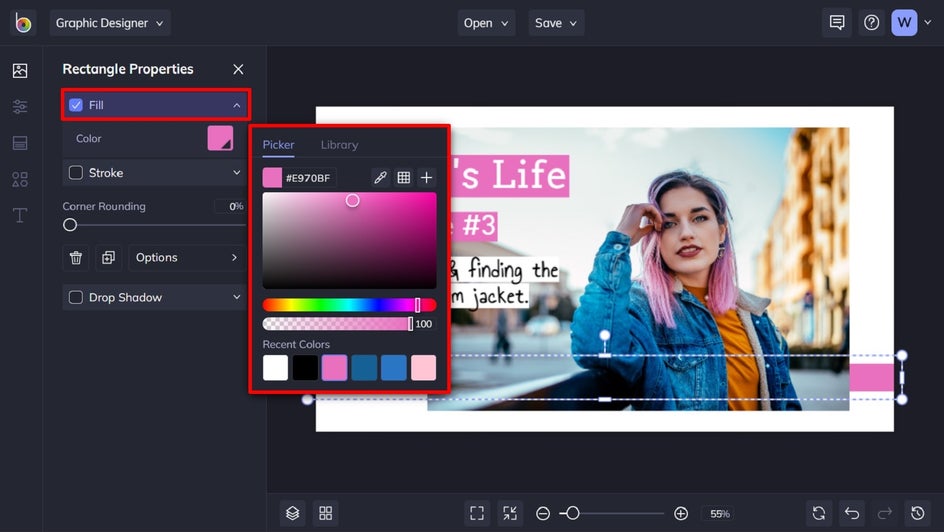The image size is (944, 532).
Task: Add color with the plus icon
Action: (426, 178)
